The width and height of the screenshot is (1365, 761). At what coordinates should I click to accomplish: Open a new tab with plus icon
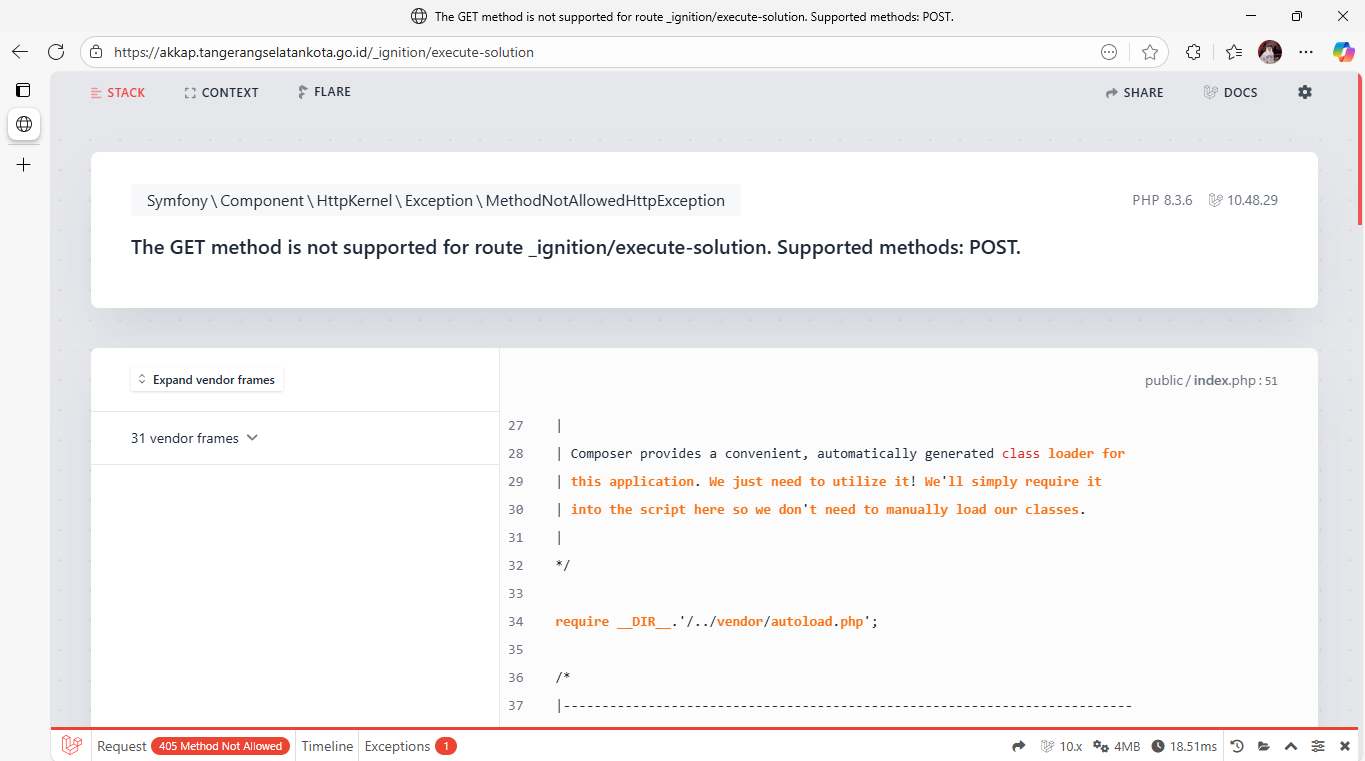click(24, 164)
